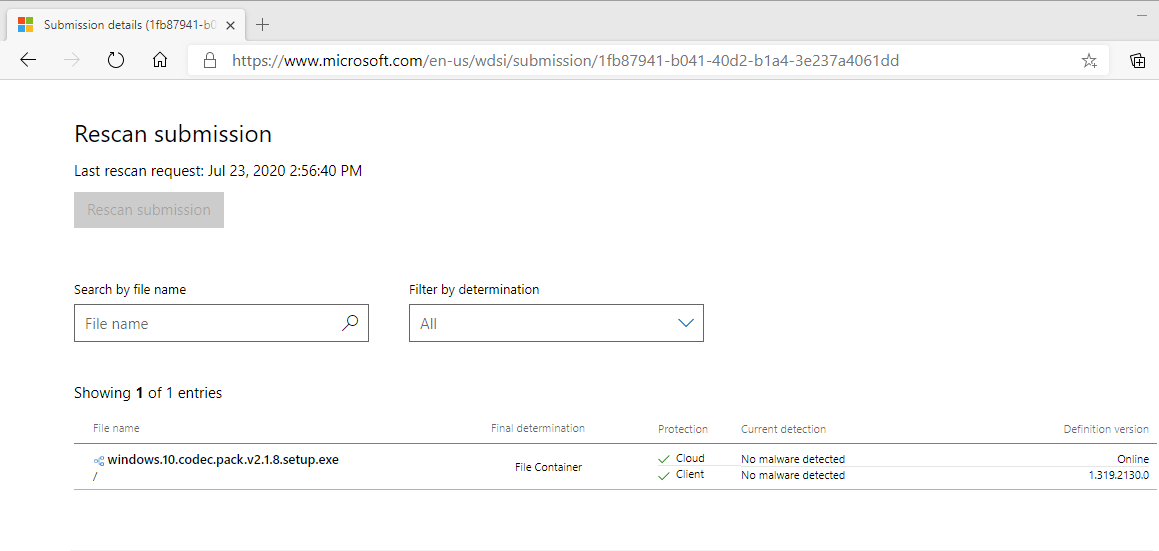Open windows.10.codec.pack.v2.1.8.setup.exe entry
This screenshot has height=551, width=1159.
point(223,459)
